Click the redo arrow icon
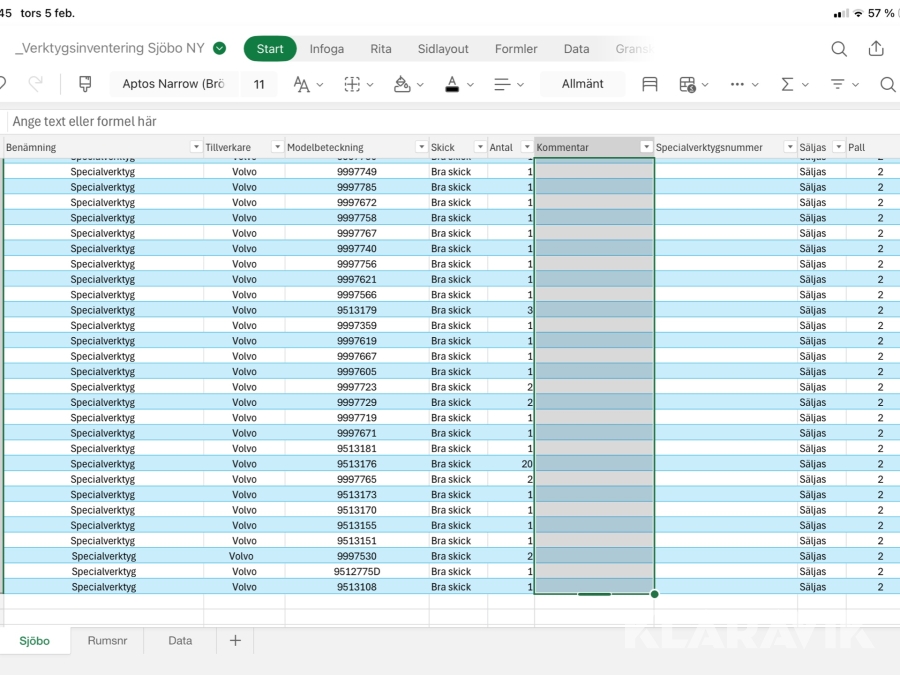 (36, 84)
